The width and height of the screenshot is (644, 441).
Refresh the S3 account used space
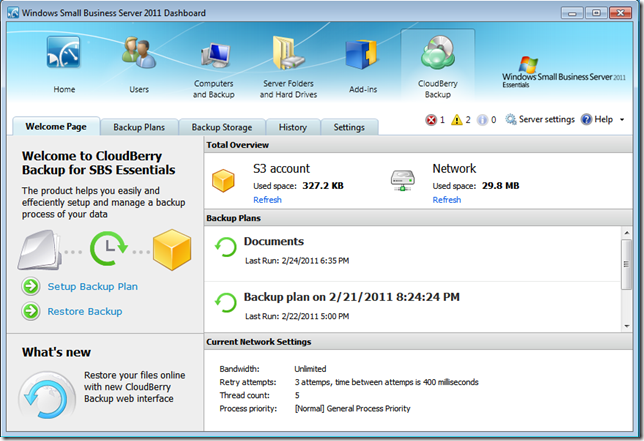tap(267, 200)
